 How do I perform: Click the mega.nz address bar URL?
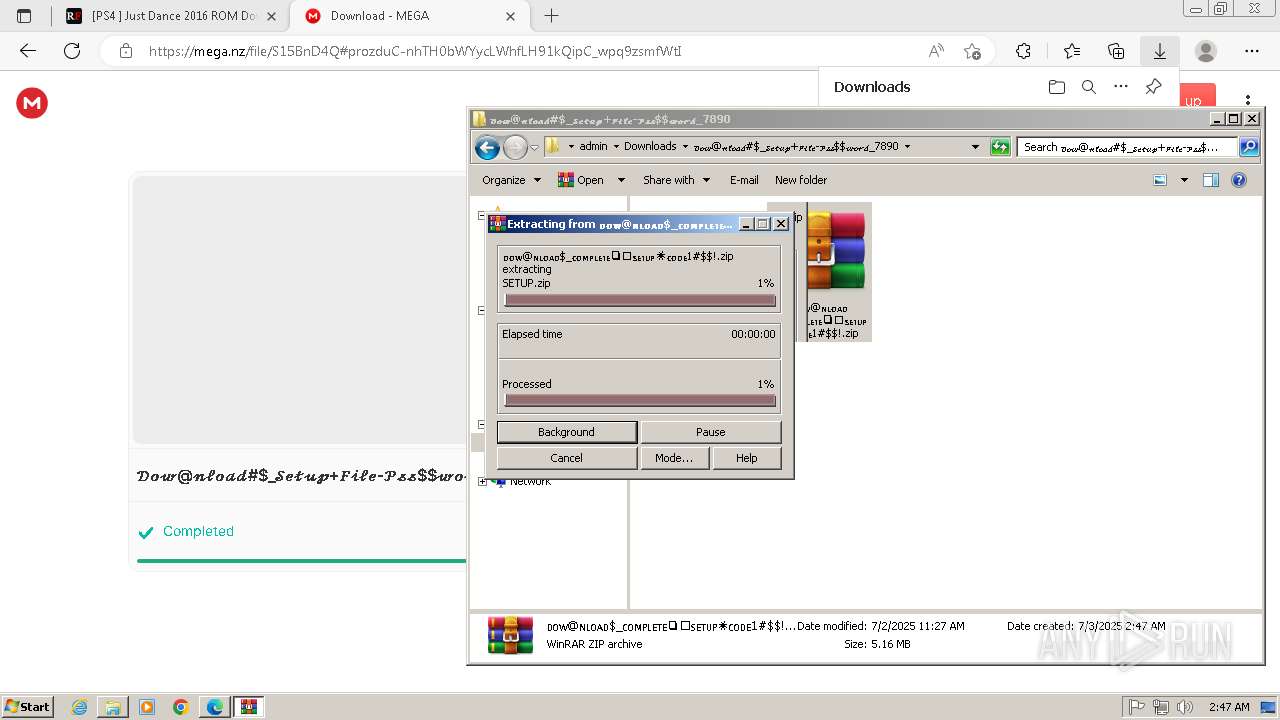(415, 51)
